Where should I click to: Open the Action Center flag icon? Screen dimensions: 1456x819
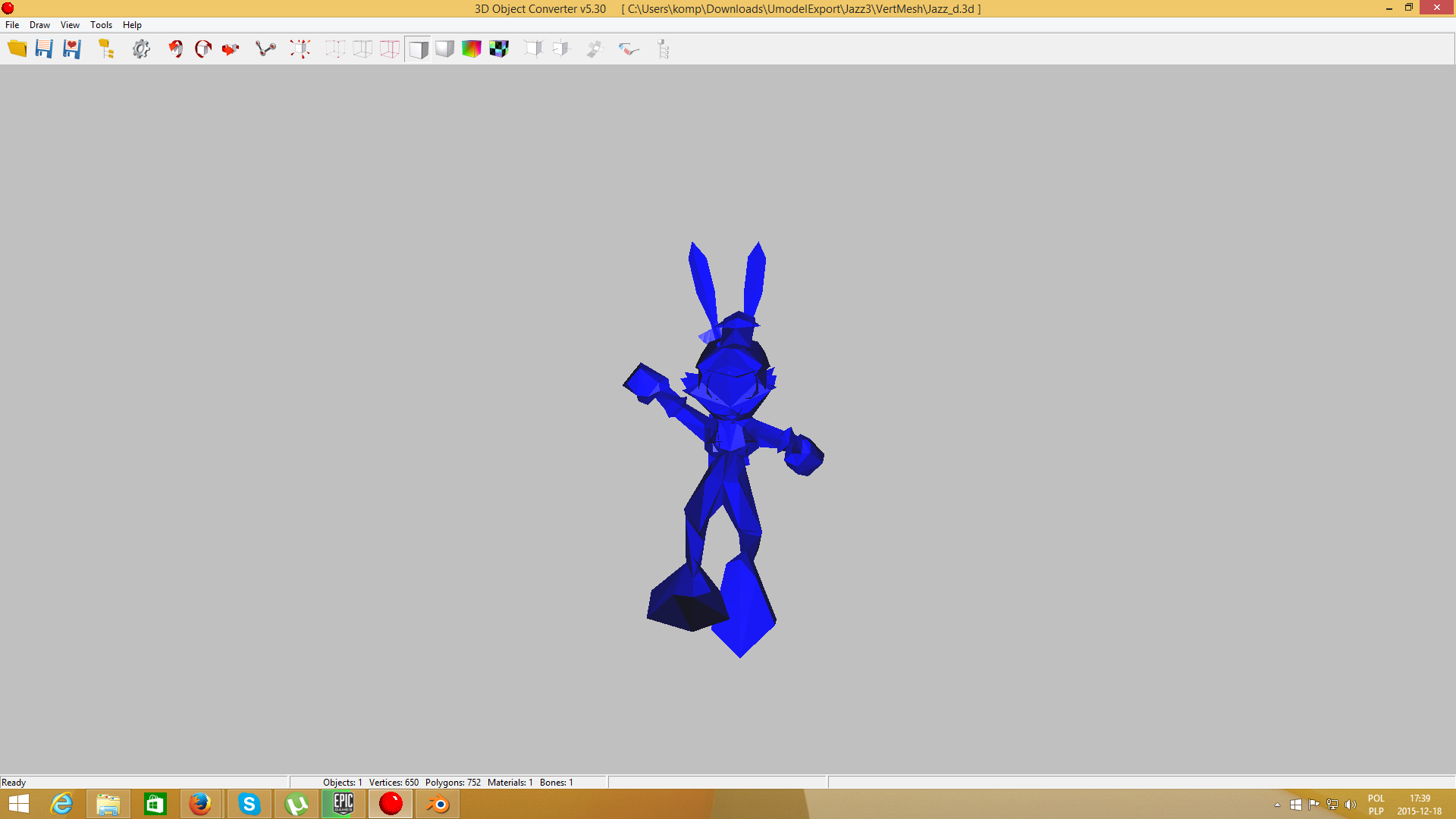pos(1313,805)
